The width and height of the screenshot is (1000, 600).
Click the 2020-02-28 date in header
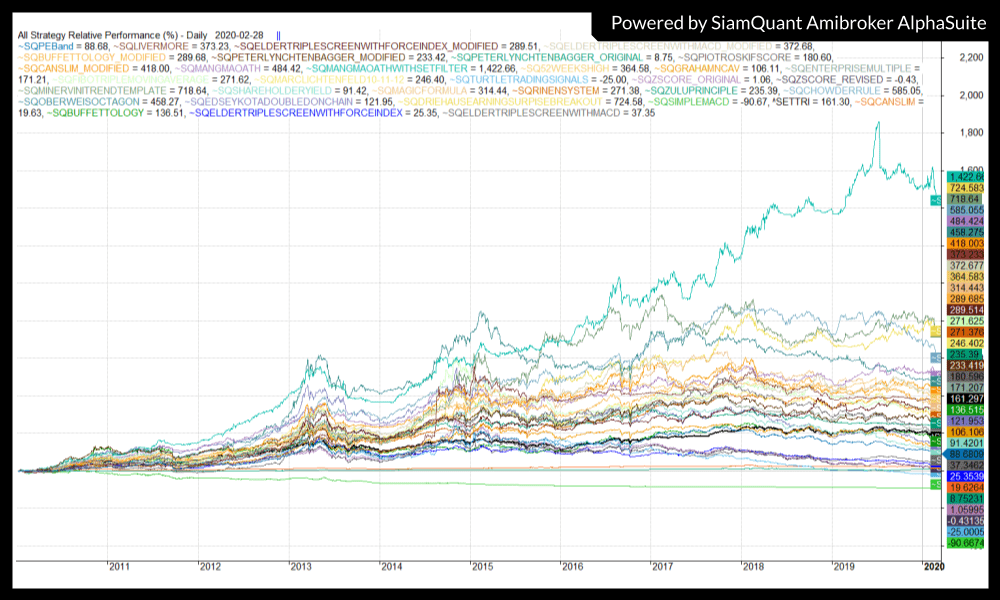(236, 35)
